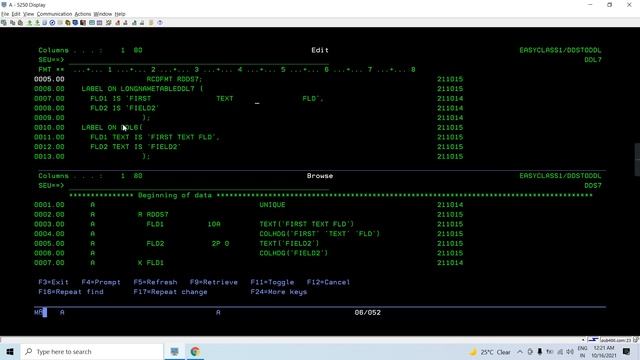Click the weather 25°C Clear widget
This screenshot has height=360, width=640.
point(490,352)
